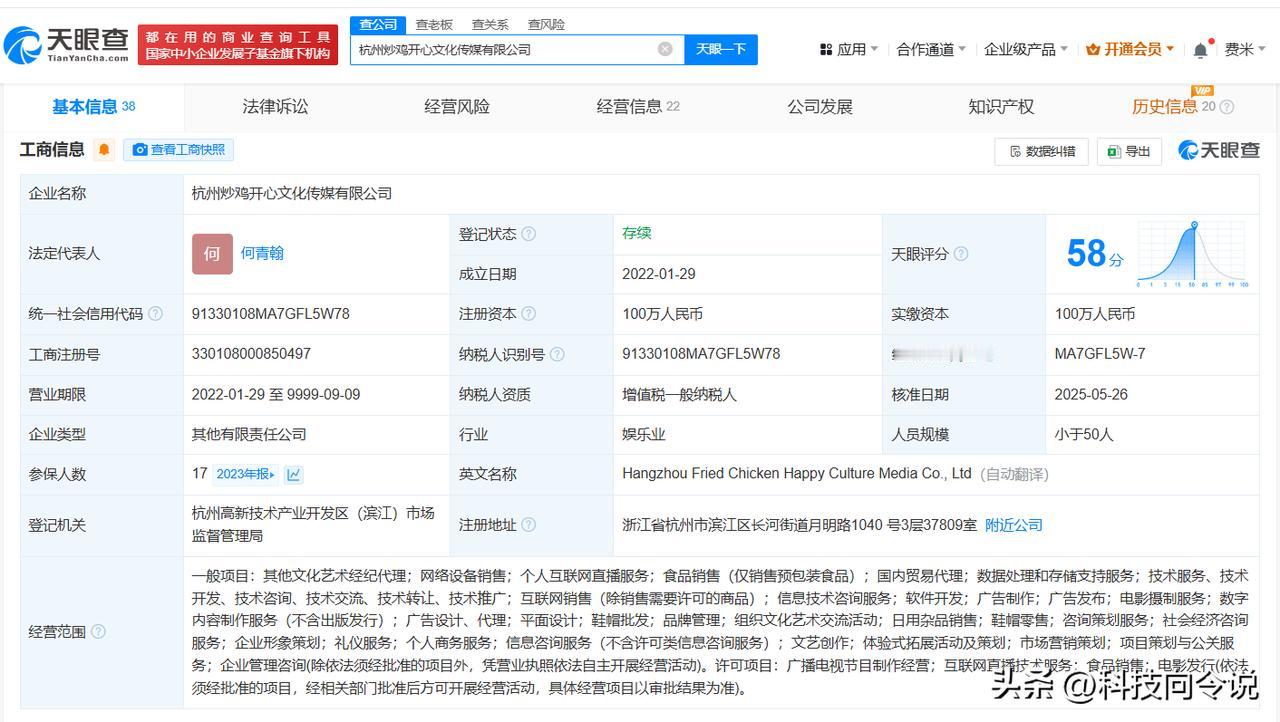Click the 增值税一般纳税人 value
This screenshot has height=722, width=1280.
pos(680,394)
